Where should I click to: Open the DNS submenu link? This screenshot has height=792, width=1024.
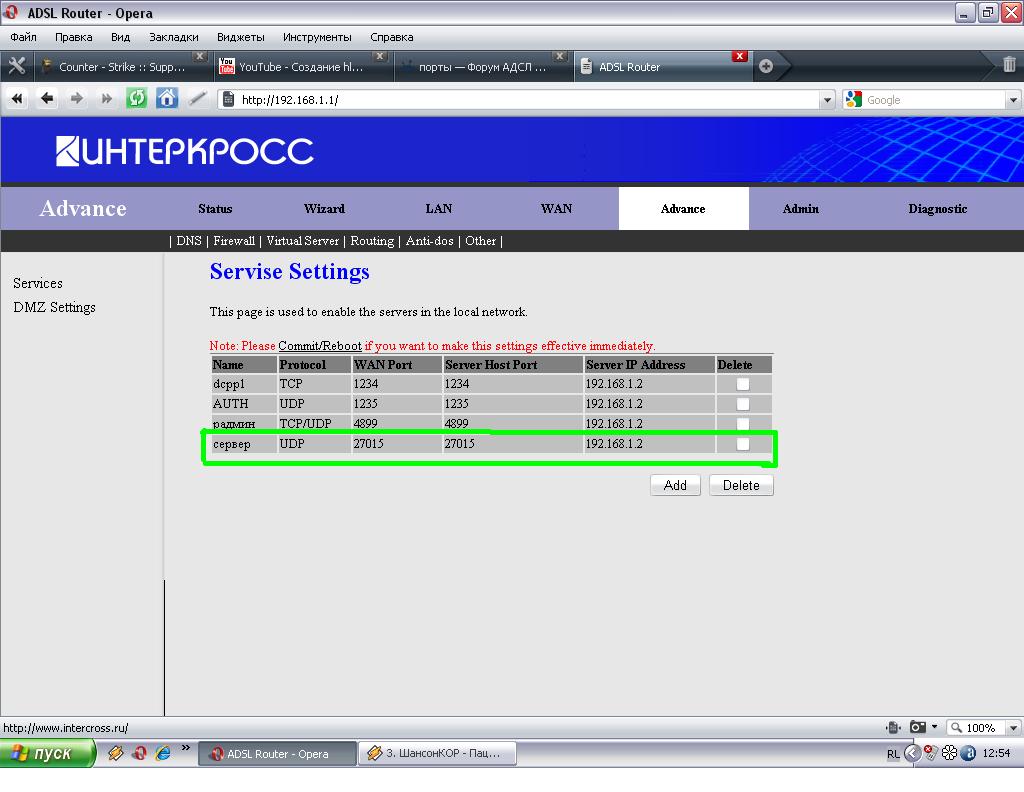tap(189, 241)
